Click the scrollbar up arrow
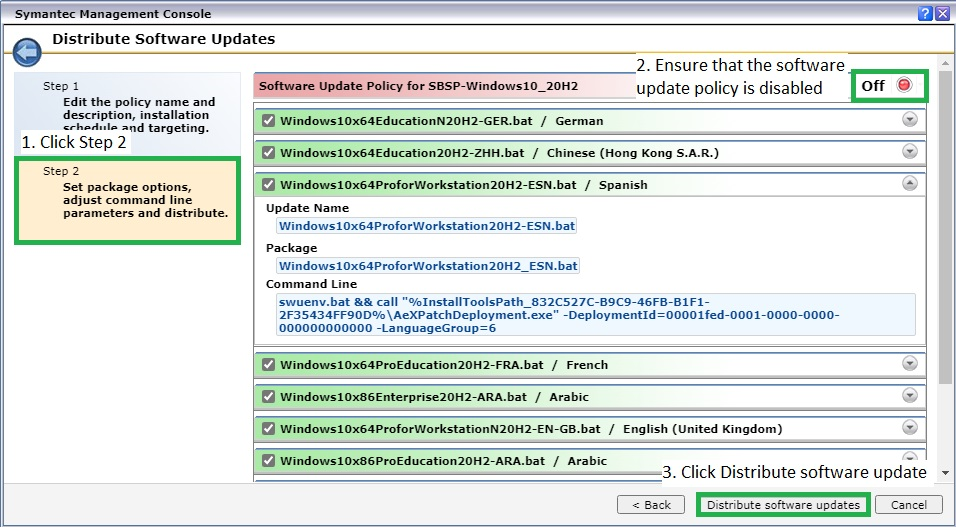 [946, 62]
